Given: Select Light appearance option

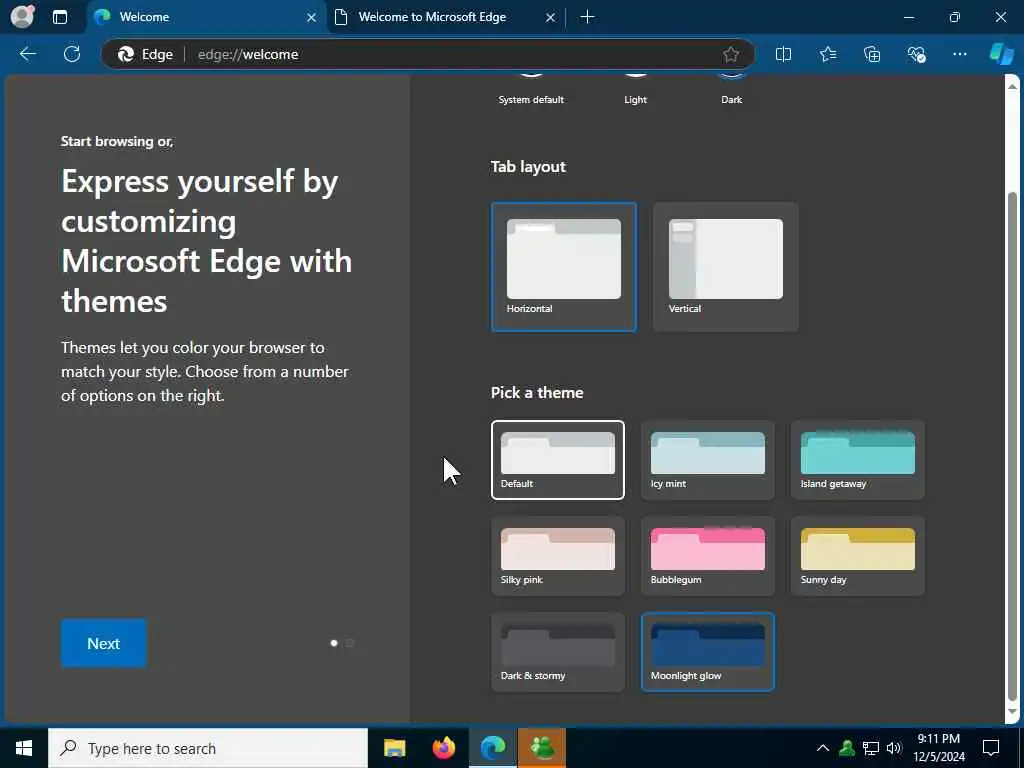Looking at the screenshot, I should [x=635, y=89].
